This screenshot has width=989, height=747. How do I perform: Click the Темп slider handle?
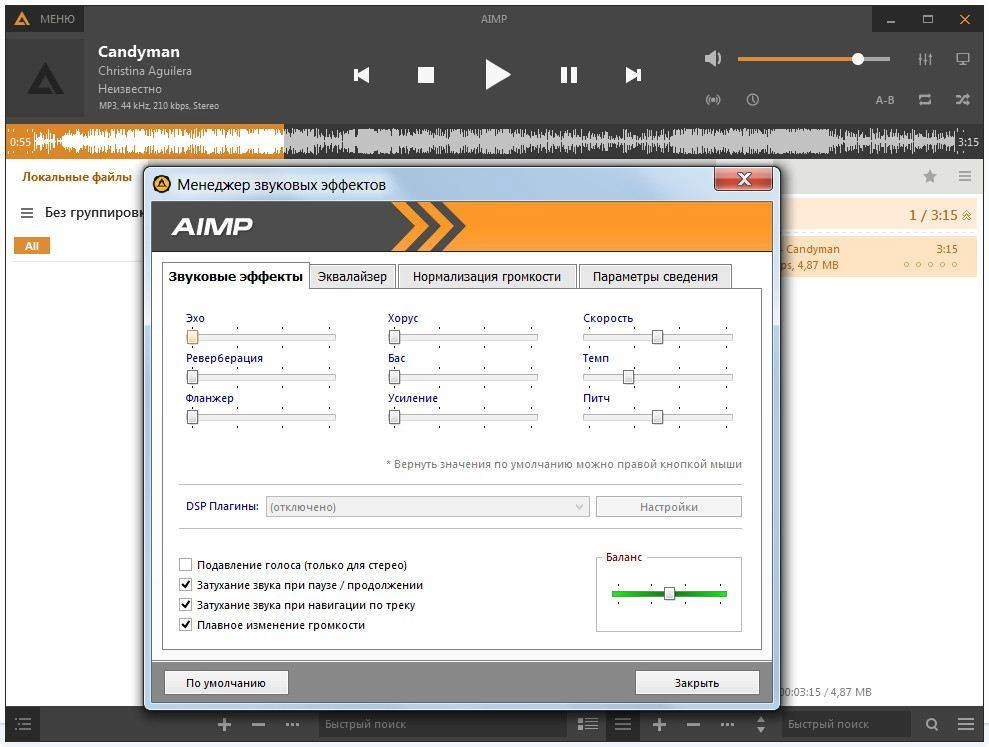point(628,377)
